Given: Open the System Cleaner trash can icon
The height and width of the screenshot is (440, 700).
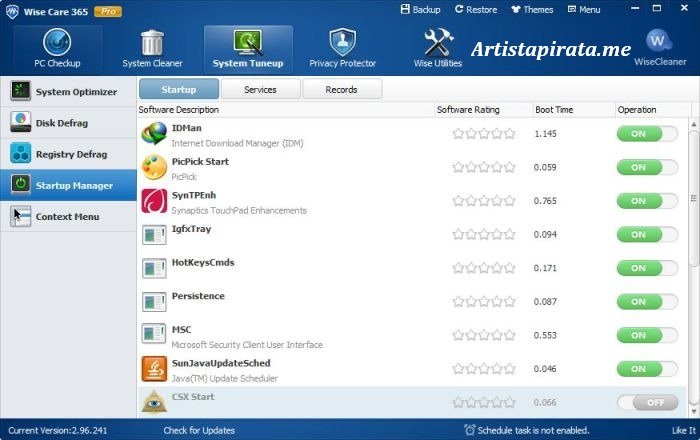Looking at the screenshot, I should point(152,42).
